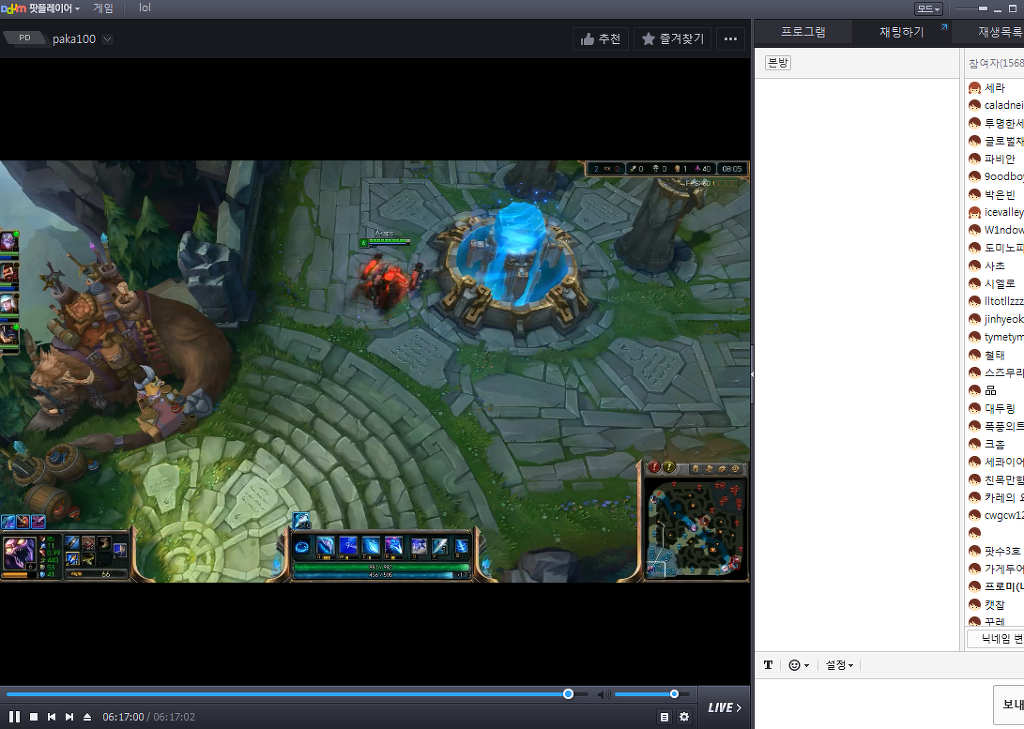1024x729 pixels.
Task: Click the bottom teammate portrait on left edge
Action: (8, 335)
